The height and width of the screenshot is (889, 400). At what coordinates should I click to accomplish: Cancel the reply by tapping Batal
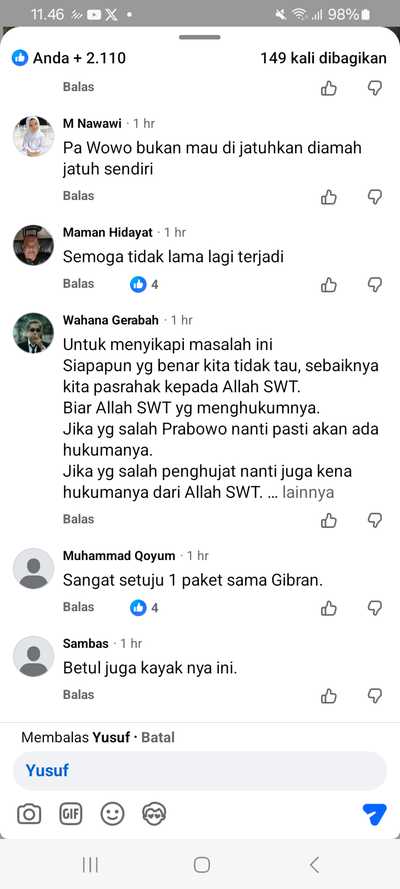(158, 738)
